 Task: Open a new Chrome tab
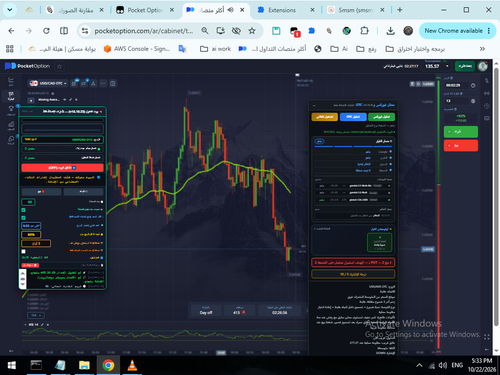point(400,10)
